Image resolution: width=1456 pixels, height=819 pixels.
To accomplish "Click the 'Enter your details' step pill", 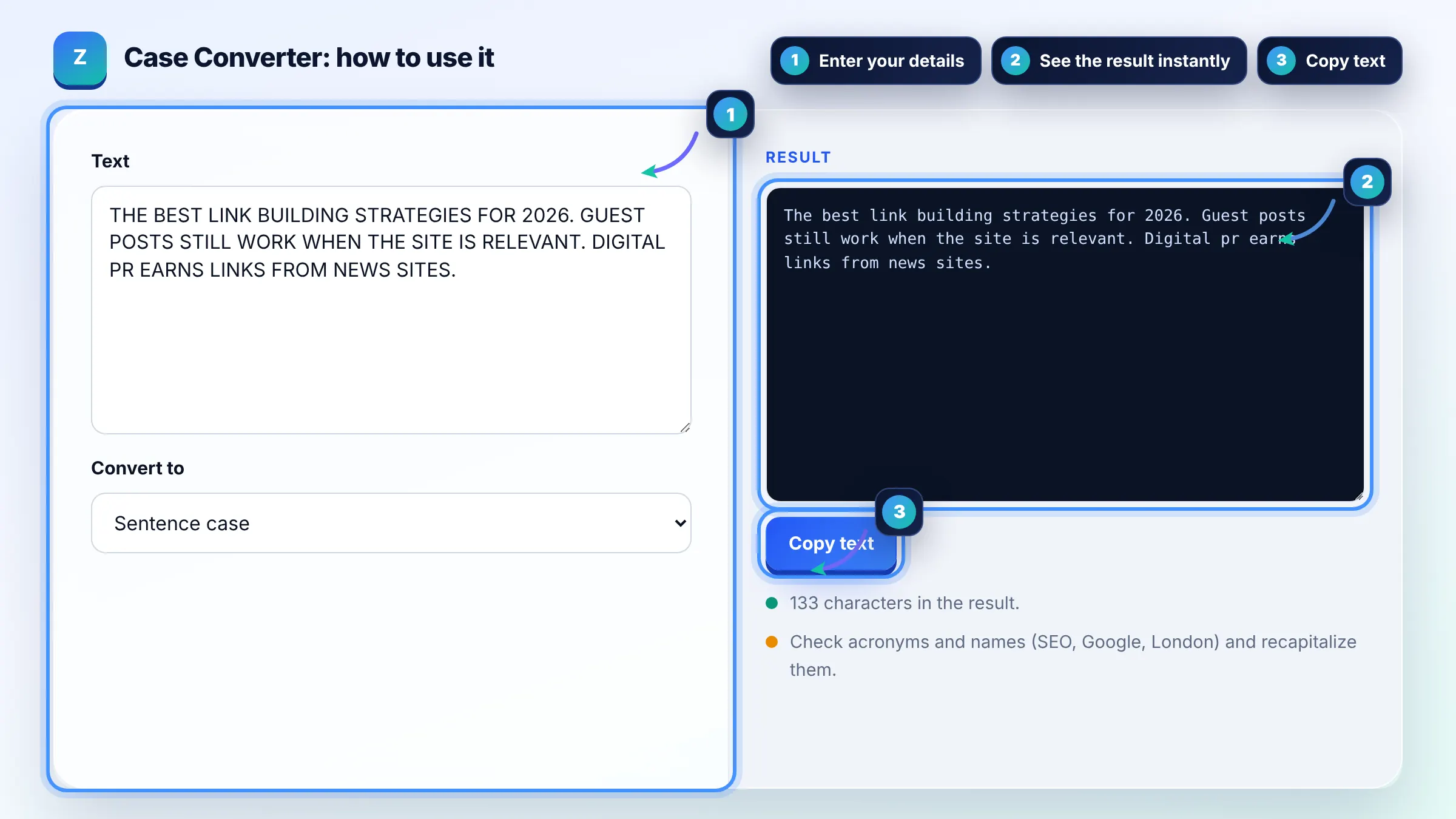I will click(875, 61).
